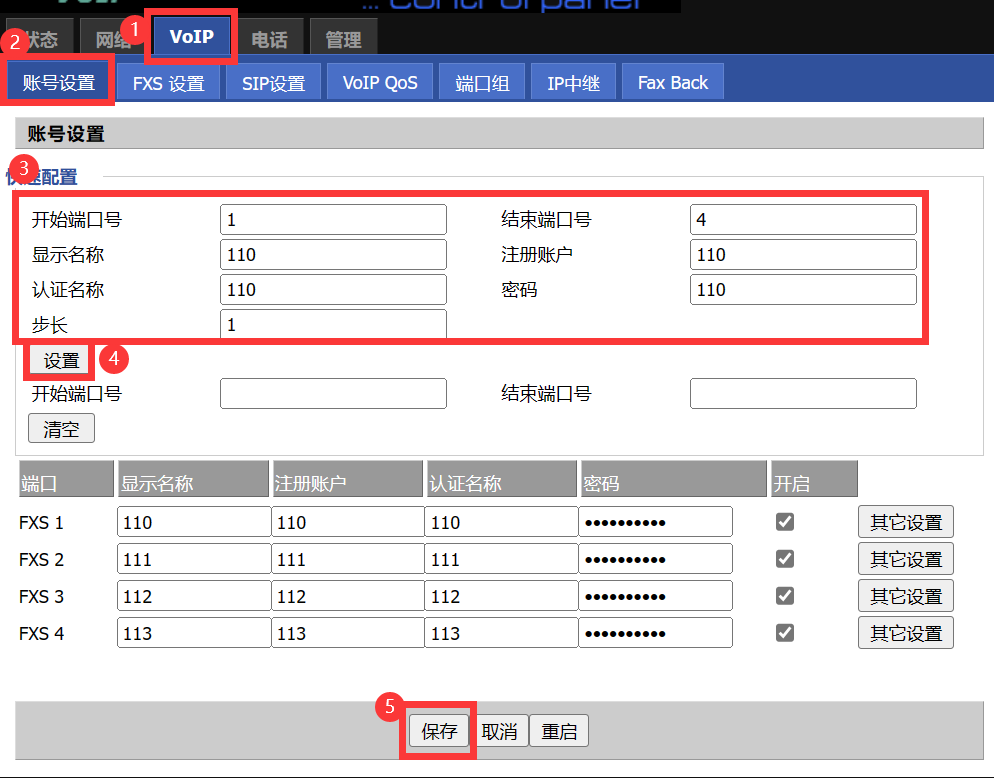Select the 账号设置 sub-tab
Viewport: 994px width, 778px height.
click(59, 83)
